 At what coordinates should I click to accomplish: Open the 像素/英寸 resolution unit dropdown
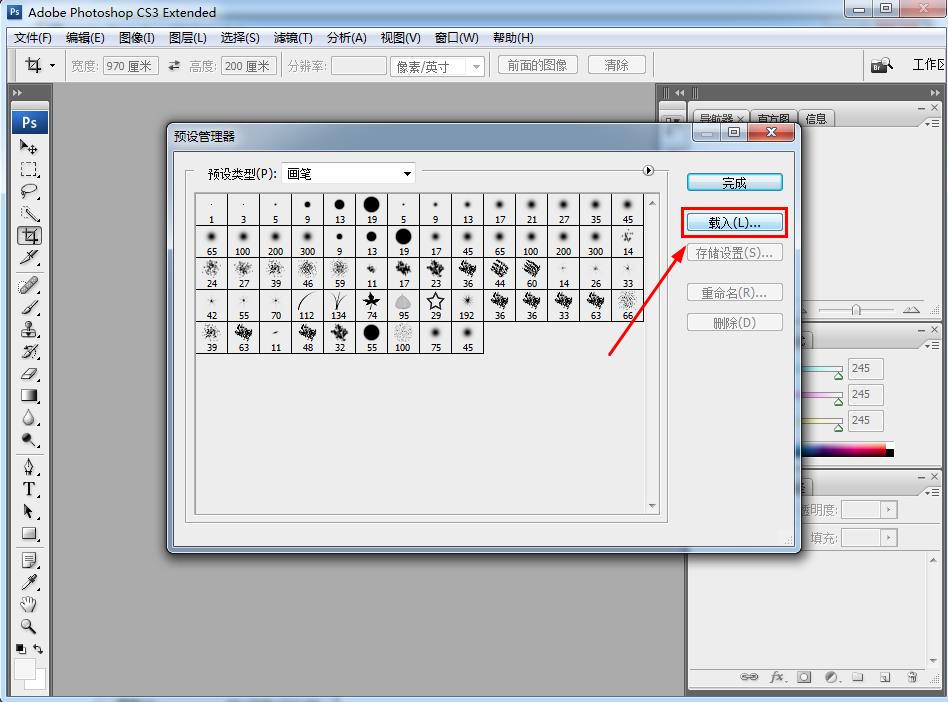437,66
